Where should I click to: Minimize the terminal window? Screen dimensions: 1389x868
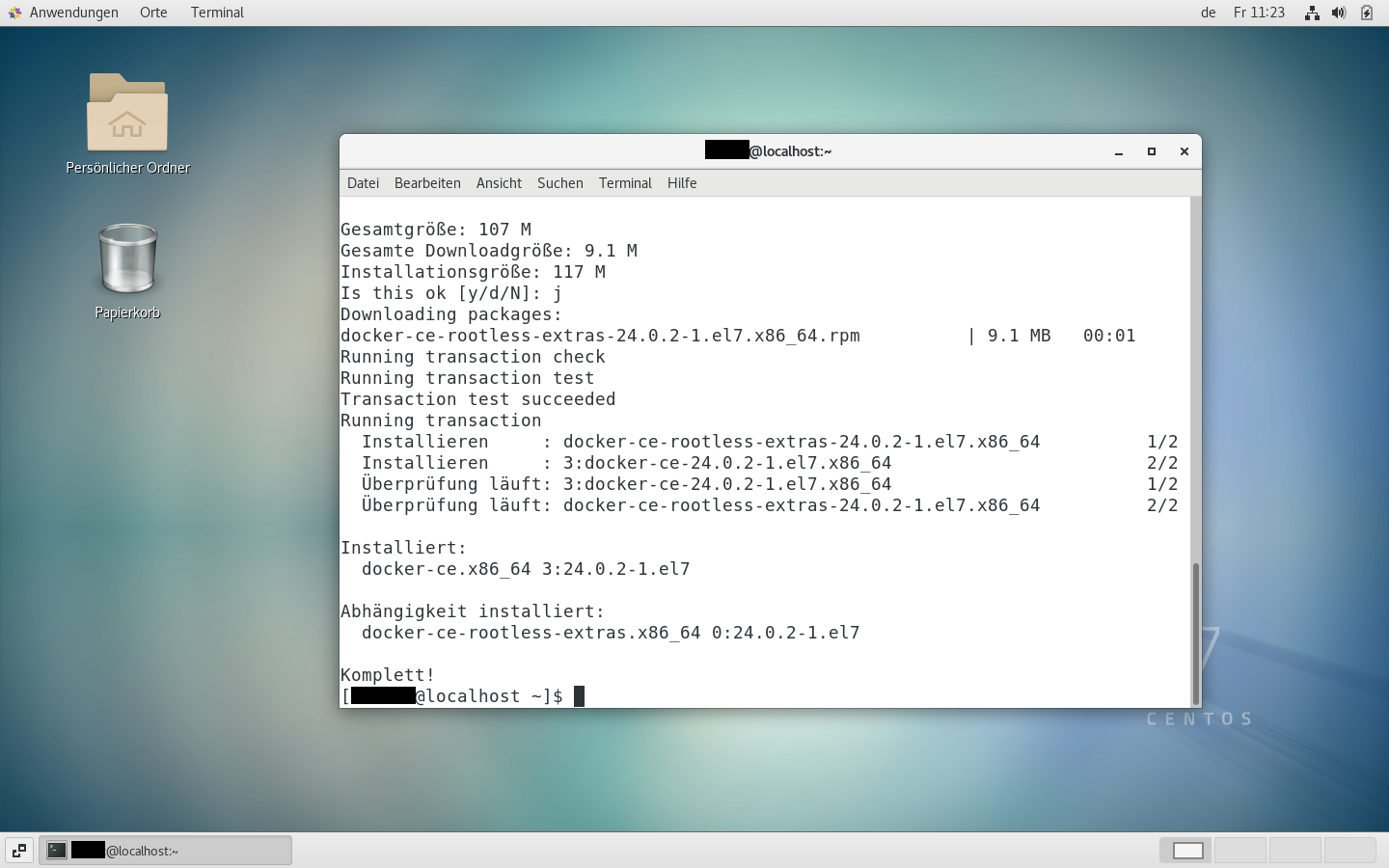pos(1119,151)
